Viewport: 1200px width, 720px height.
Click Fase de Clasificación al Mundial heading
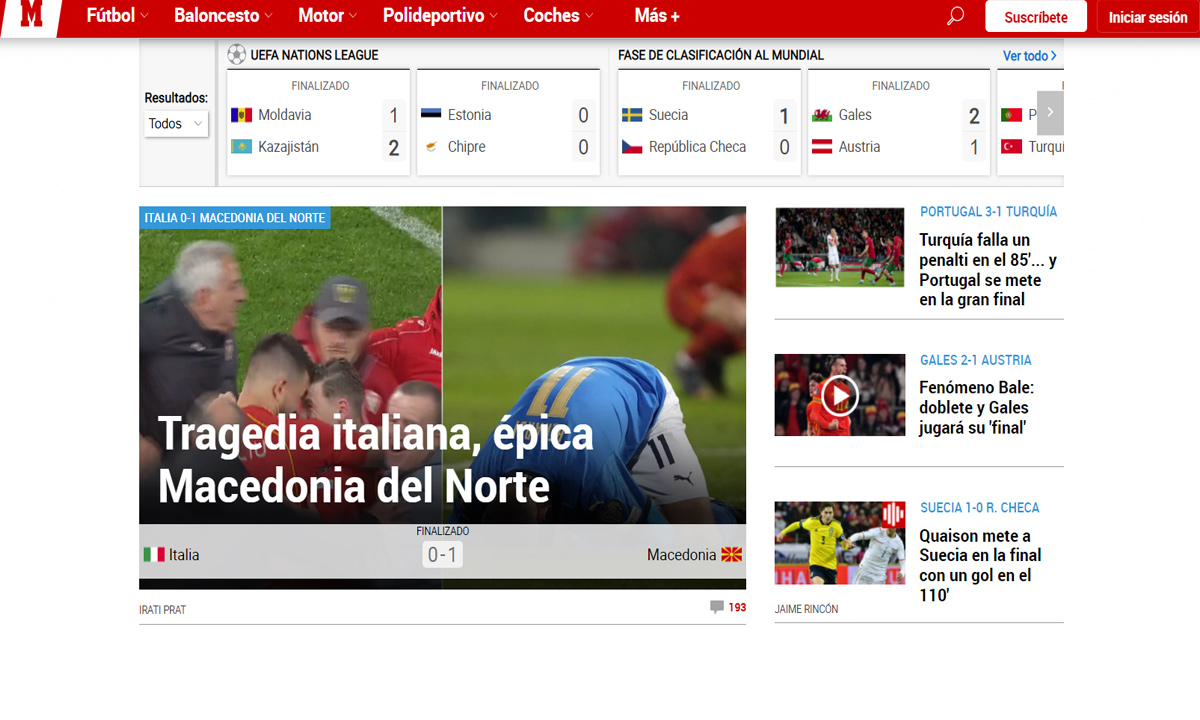tap(721, 55)
